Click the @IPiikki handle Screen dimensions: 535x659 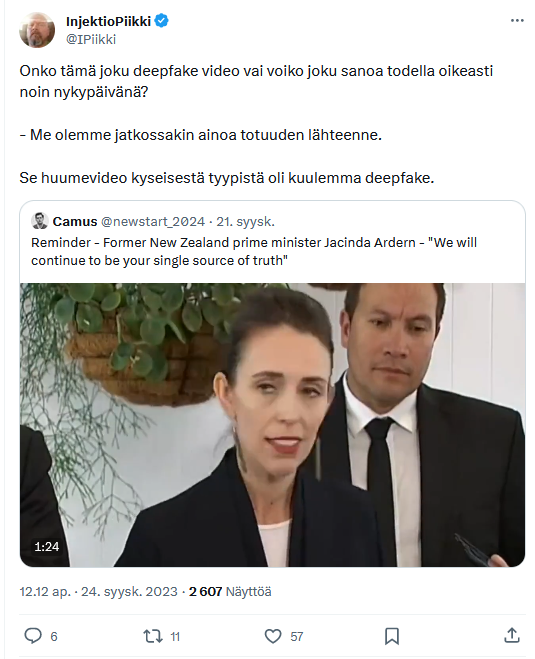coord(91,40)
